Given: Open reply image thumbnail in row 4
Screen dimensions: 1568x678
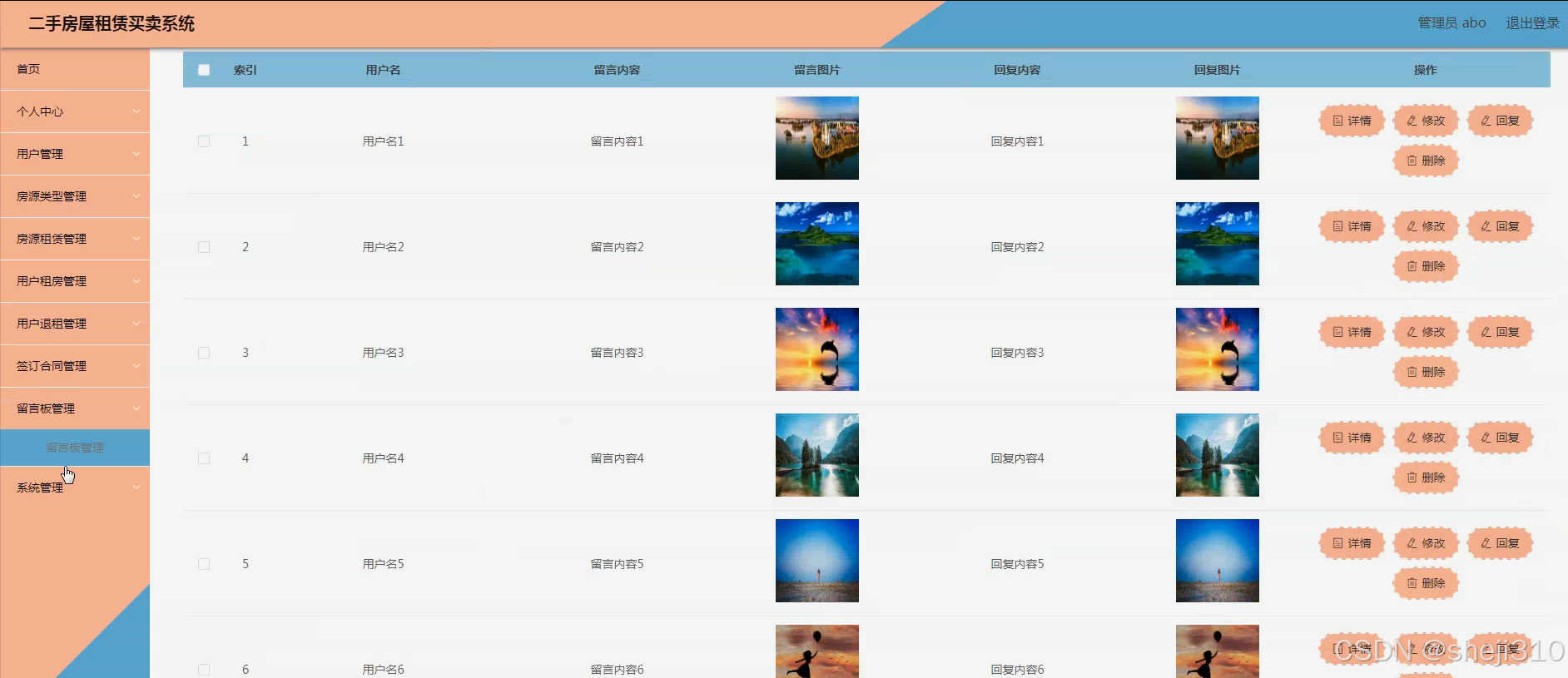Looking at the screenshot, I should click(1218, 455).
